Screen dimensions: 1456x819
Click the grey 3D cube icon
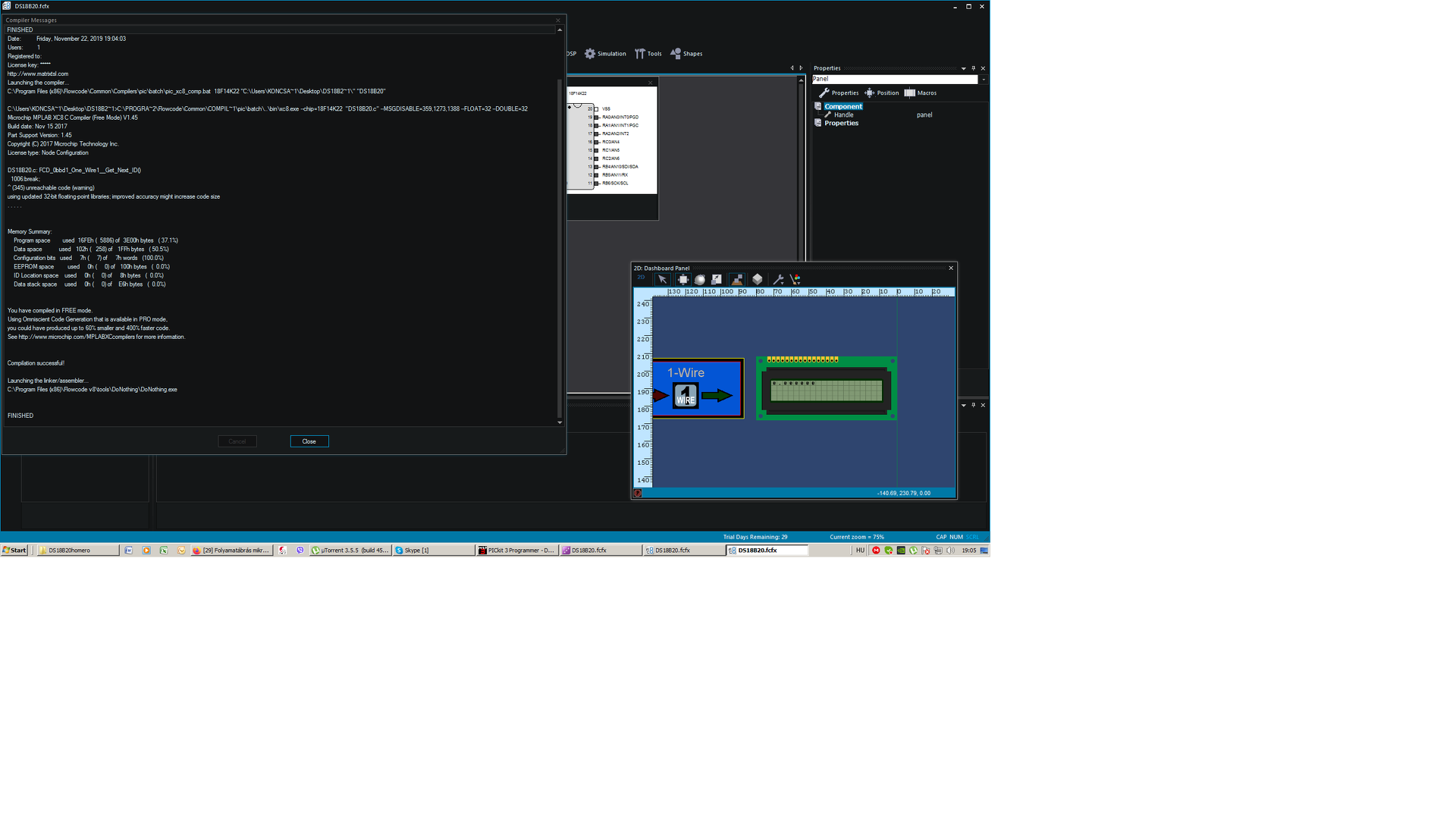pyautogui.click(x=757, y=280)
